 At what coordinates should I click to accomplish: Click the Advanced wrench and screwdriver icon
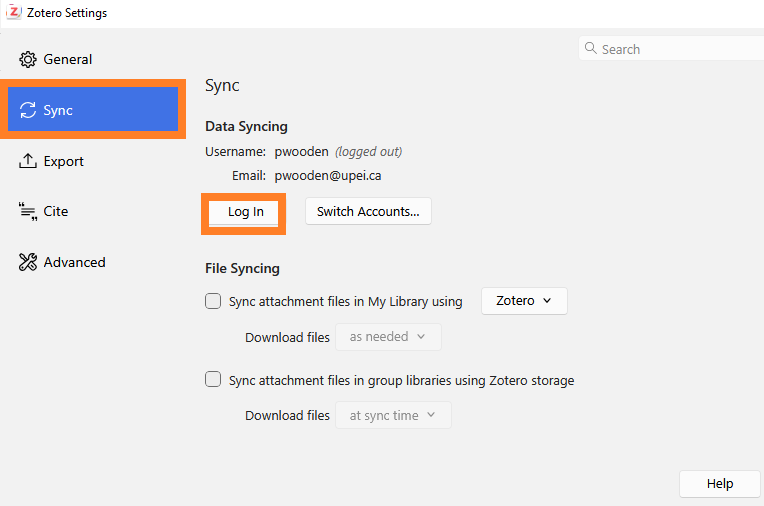[x=28, y=262]
